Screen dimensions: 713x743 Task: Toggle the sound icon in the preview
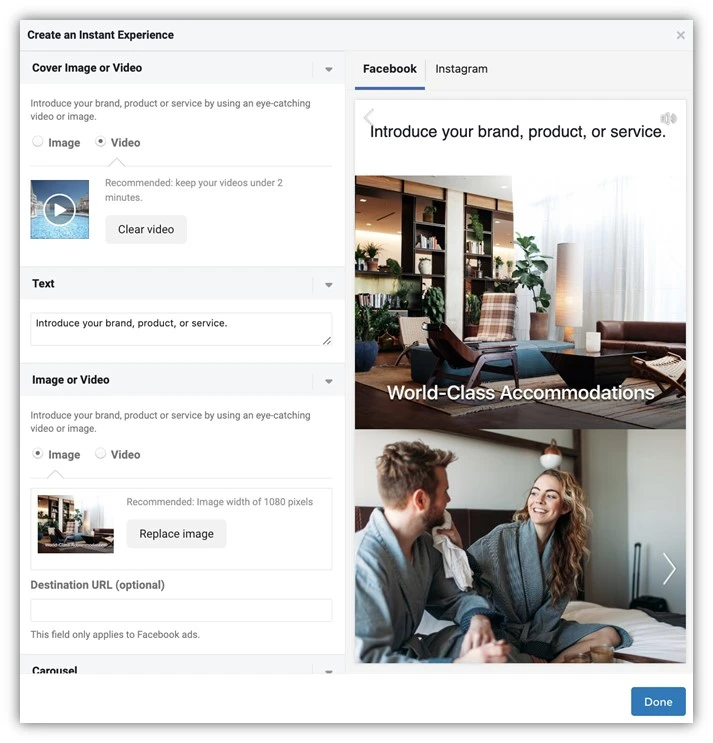point(668,118)
